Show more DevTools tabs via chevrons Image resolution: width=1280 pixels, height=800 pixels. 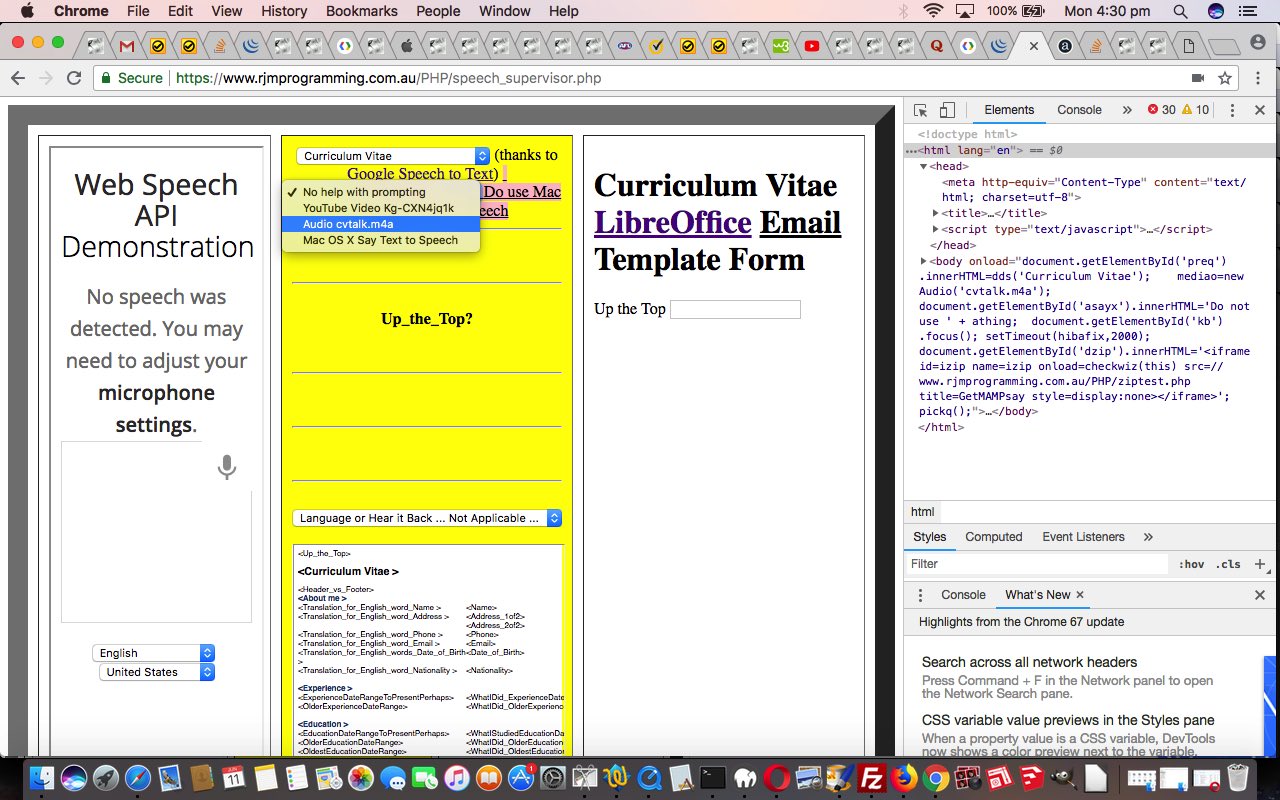click(x=1126, y=110)
